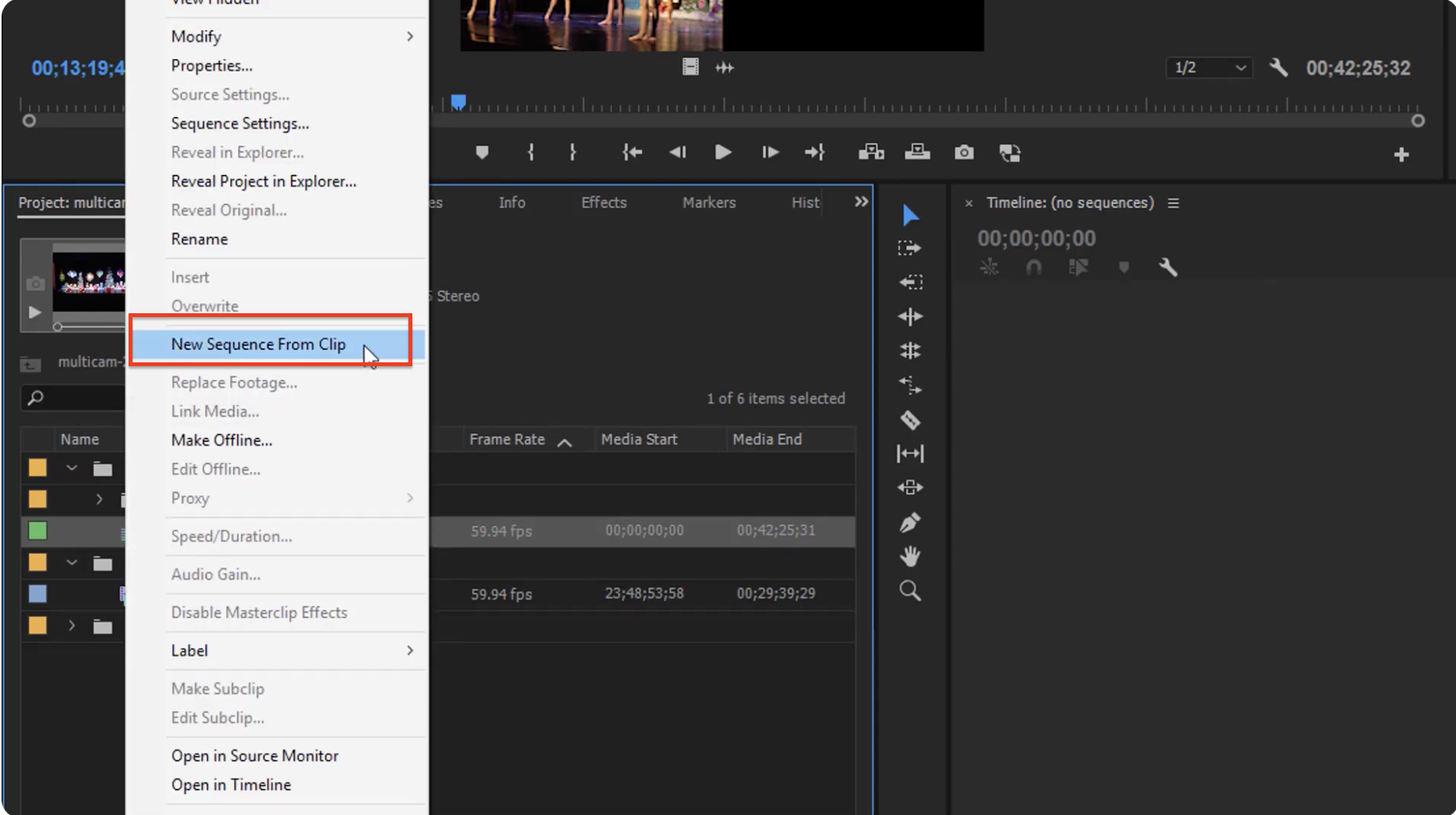Toggle snap magnet in Timeline panel
Viewport: 1456px width, 815px height.
tap(1034, 268)
